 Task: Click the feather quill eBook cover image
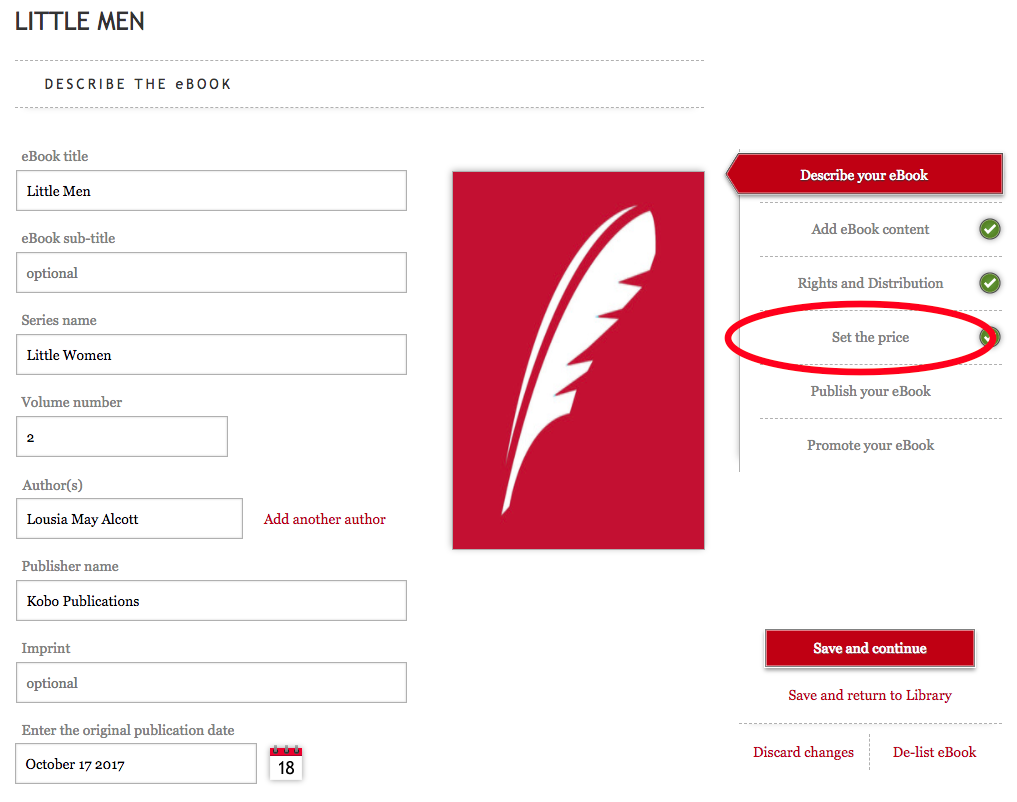point(578,360)
